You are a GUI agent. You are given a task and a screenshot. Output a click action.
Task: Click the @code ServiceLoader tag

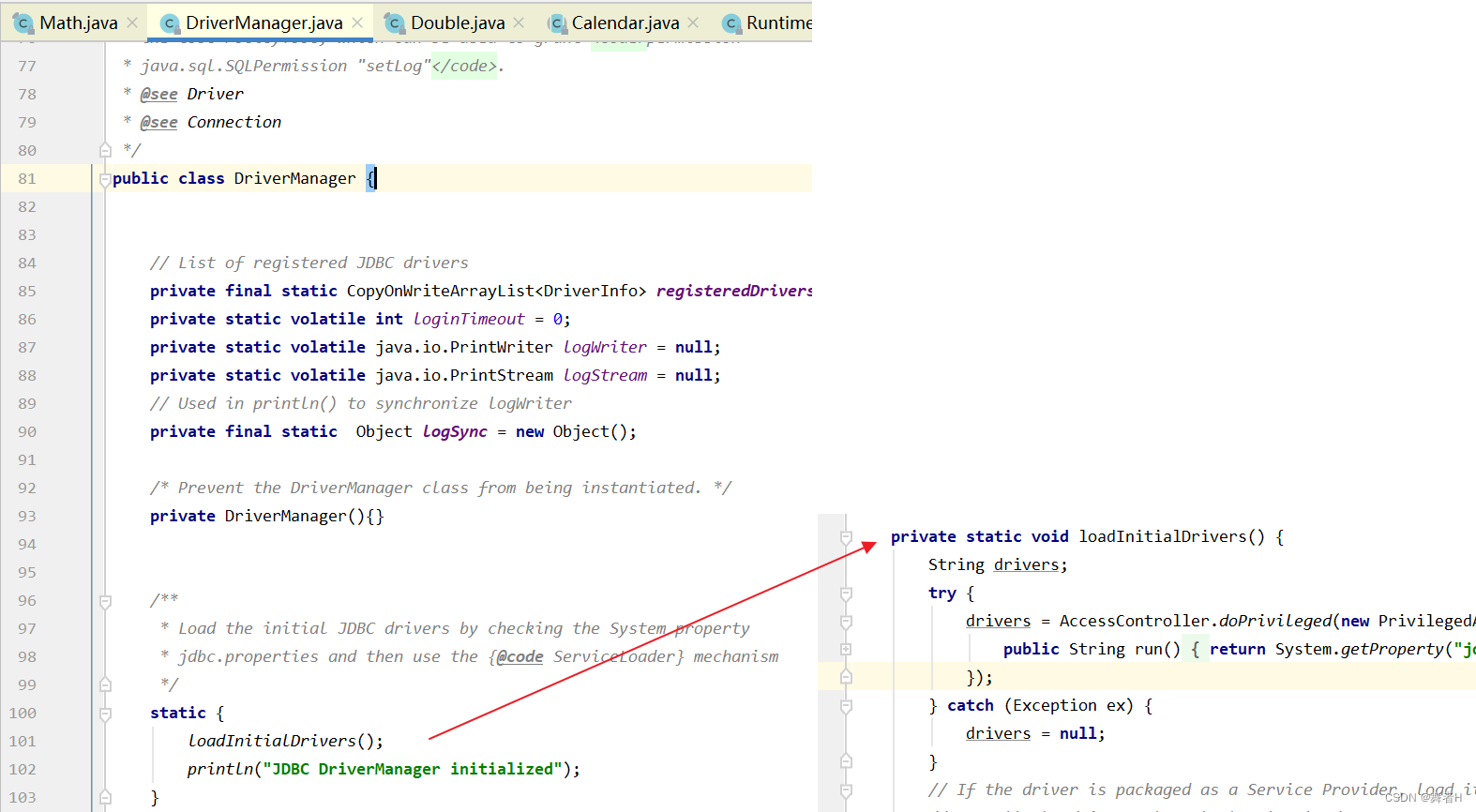pos(586,656)
